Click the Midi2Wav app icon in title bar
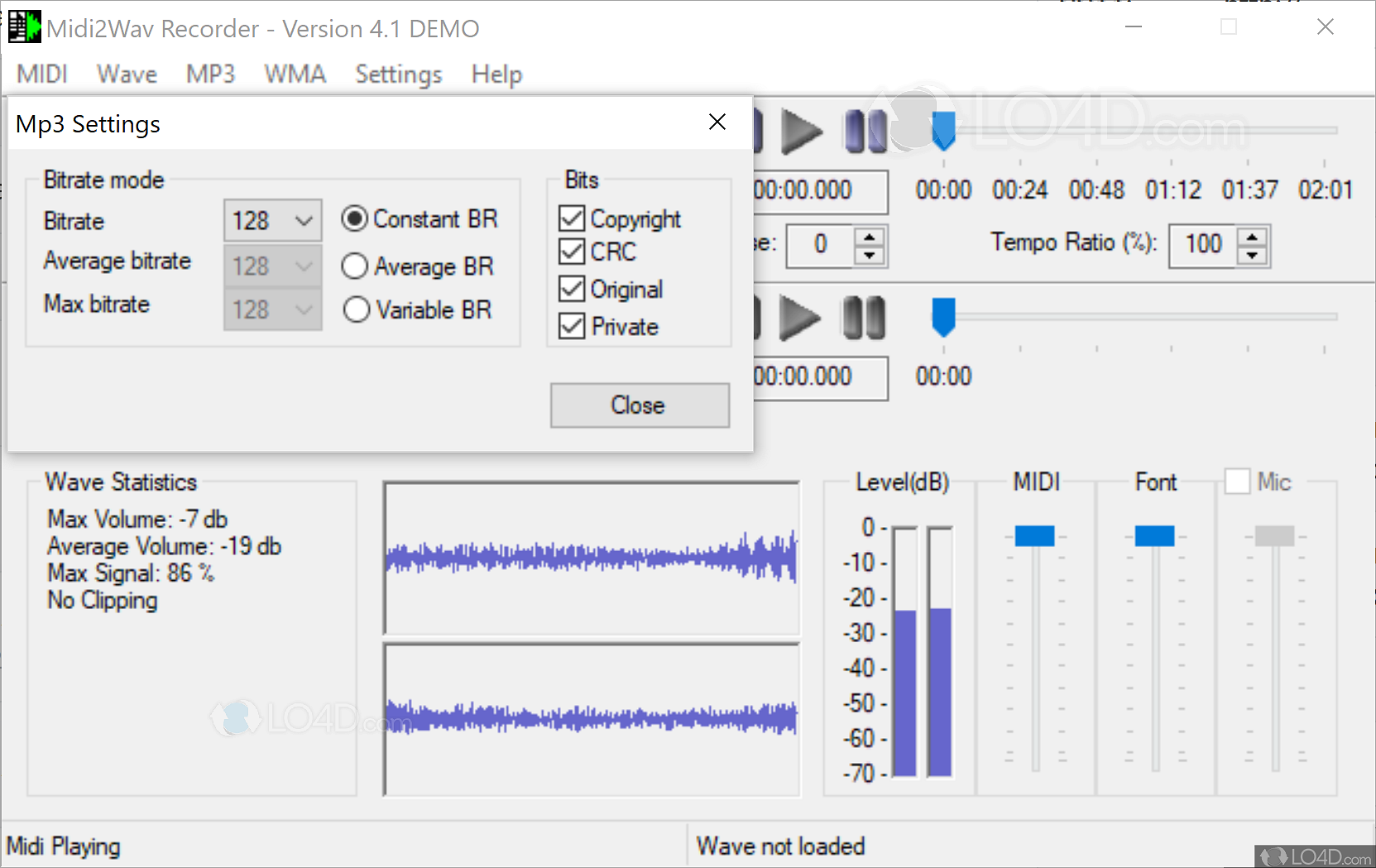Image resolution: width=1376 pixels, height=868 pixels. point(24,27)
